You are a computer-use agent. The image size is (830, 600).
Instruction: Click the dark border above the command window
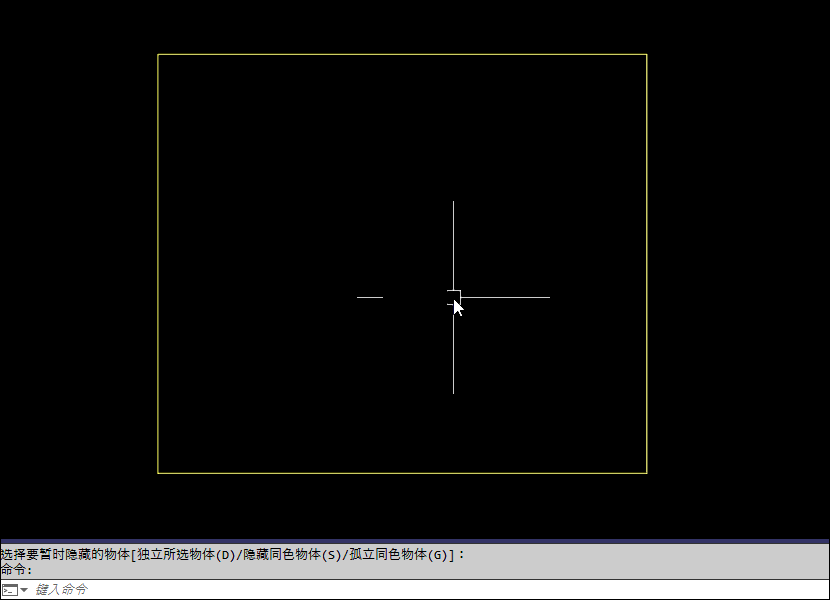415,541
